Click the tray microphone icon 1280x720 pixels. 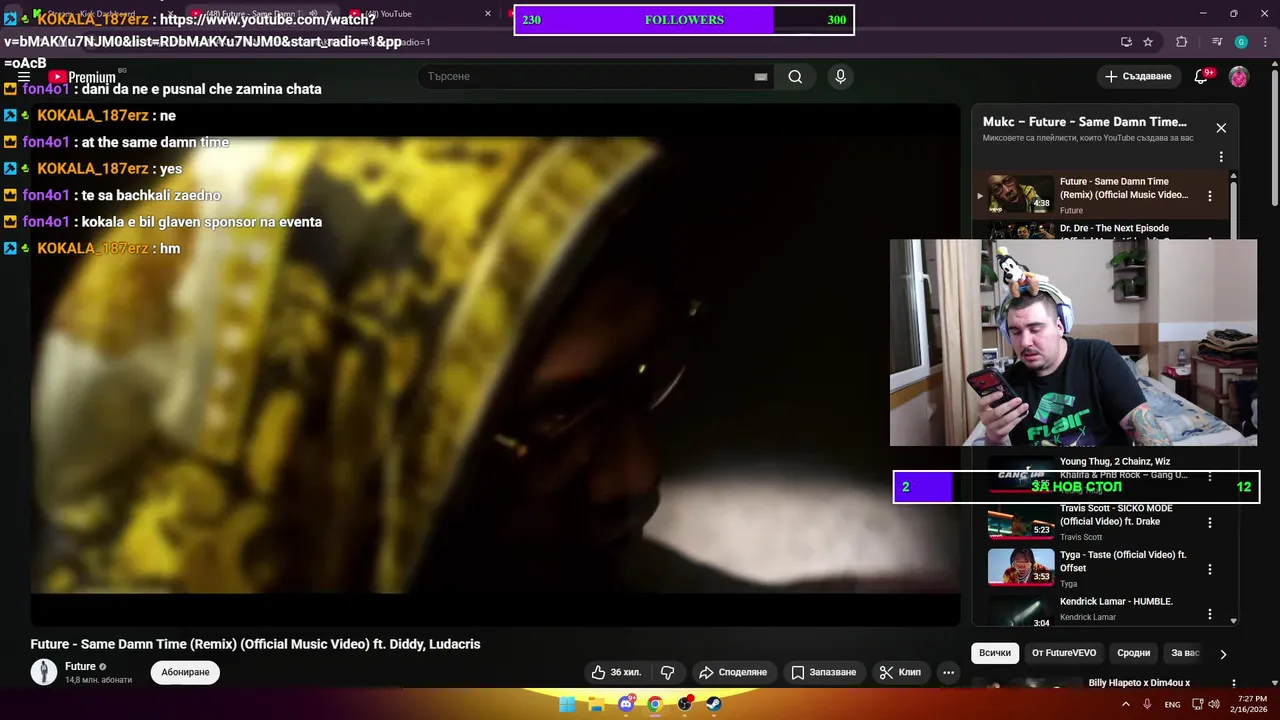[x=1147, y=704]
